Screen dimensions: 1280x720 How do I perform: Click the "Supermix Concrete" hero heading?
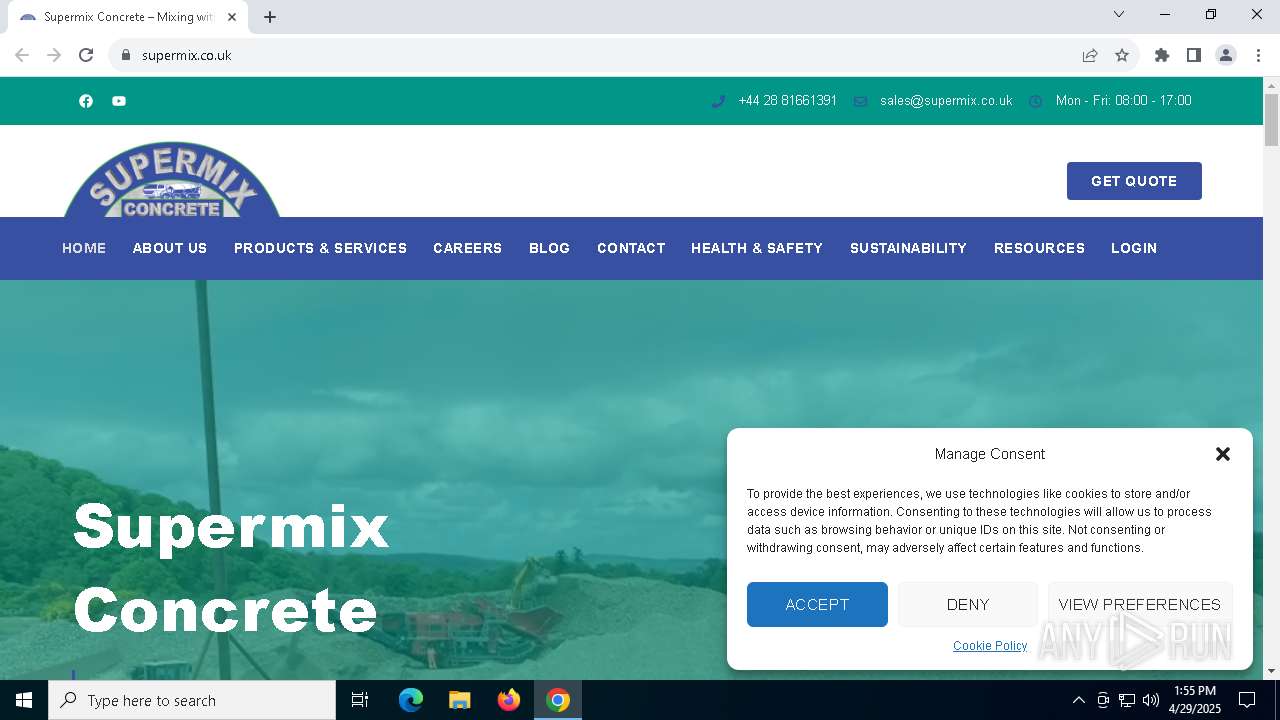231,568
